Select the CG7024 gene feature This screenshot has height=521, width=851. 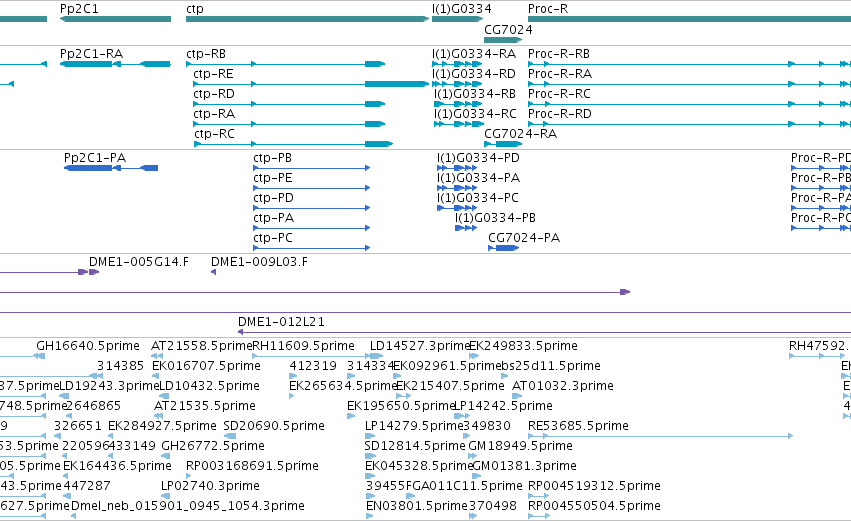click(503, 40)
